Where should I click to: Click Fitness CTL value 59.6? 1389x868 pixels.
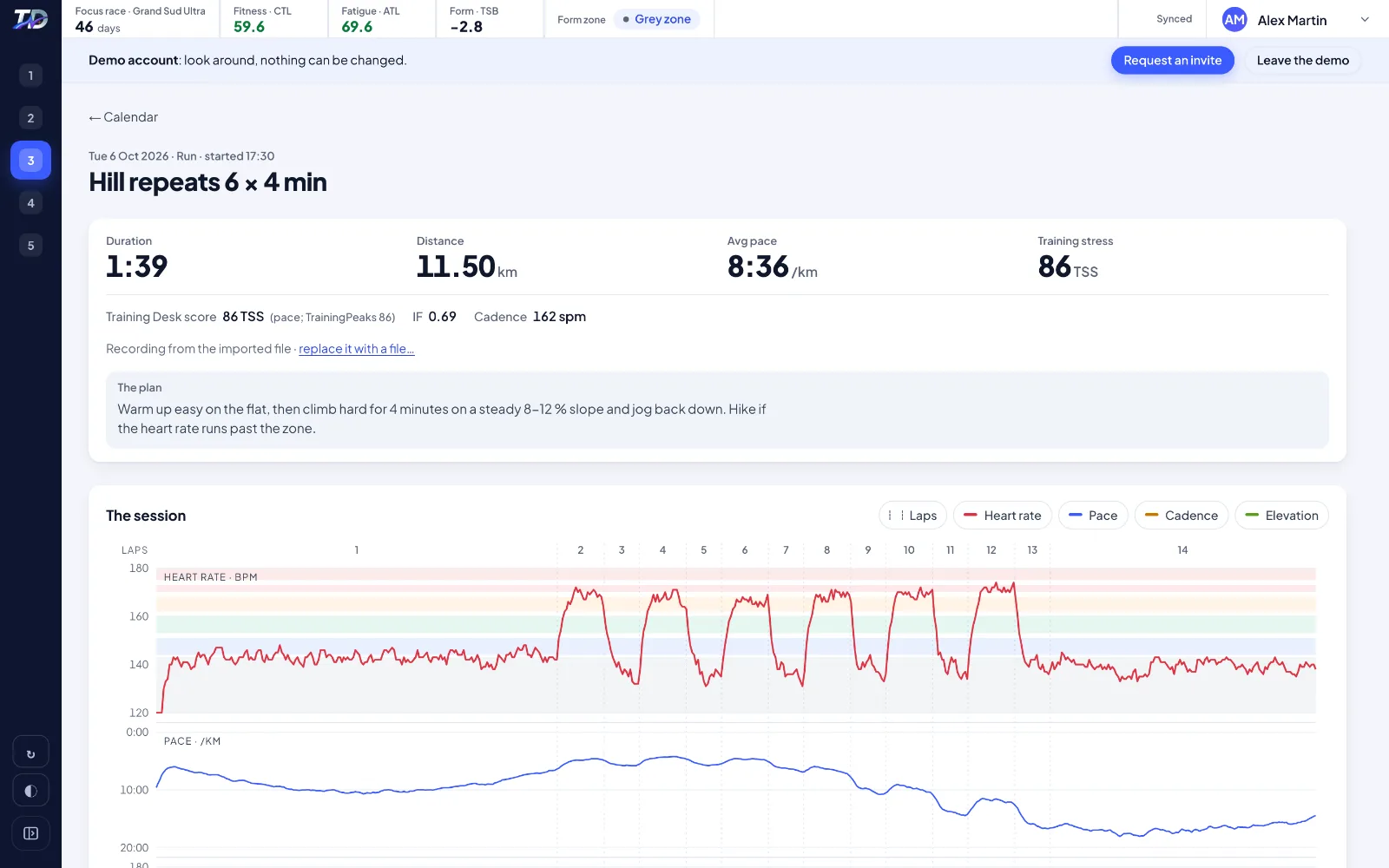click(249, 27)
